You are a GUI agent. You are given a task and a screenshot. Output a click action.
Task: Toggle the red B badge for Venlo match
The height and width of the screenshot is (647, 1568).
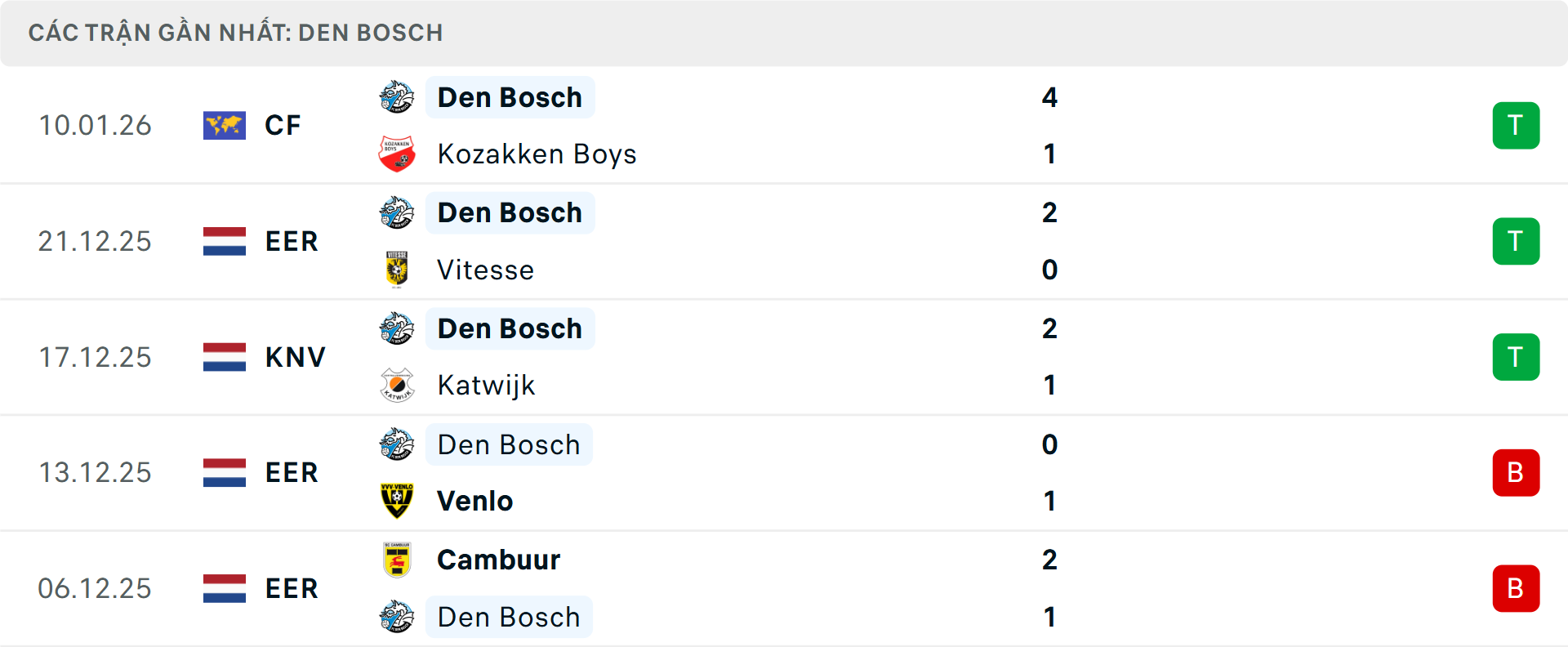click(1517, 472)
